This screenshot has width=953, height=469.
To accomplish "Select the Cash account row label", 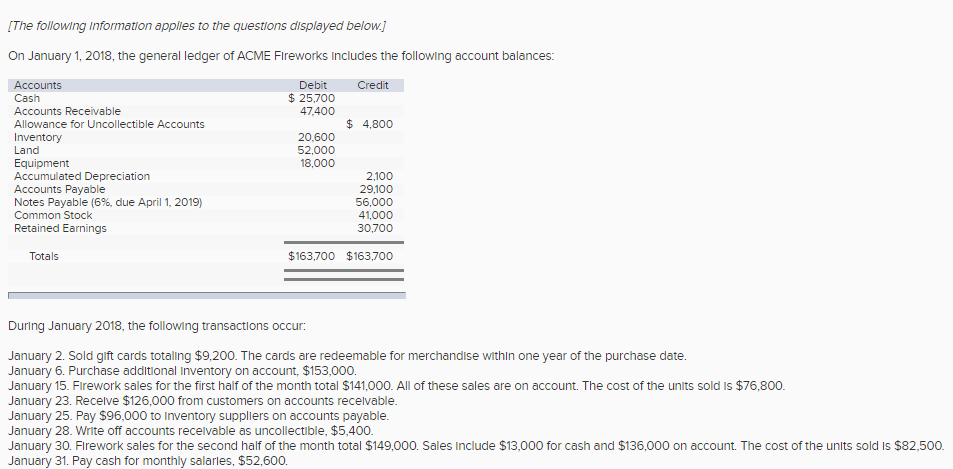I will click(x=27, y=98).
